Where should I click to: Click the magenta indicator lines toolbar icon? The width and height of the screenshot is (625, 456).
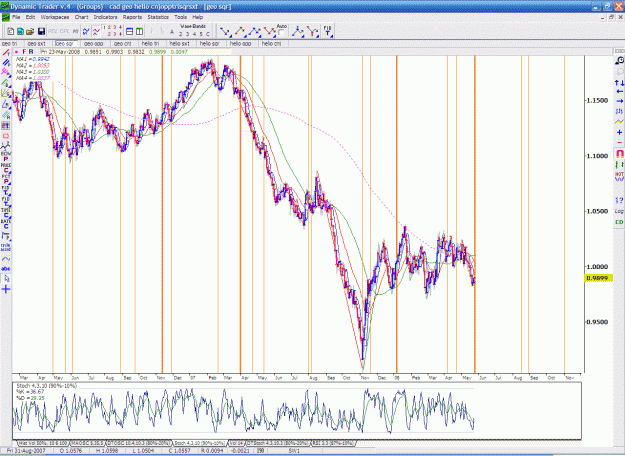tap(96, 31)
